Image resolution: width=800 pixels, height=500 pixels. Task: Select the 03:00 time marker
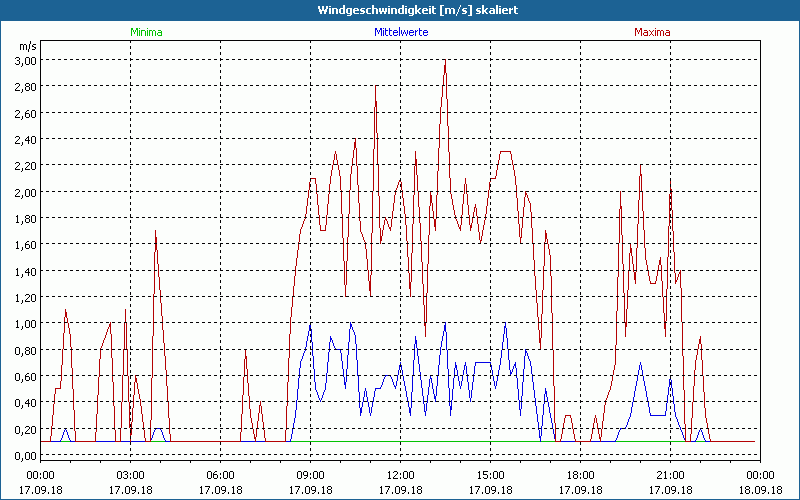pos(131,475)
